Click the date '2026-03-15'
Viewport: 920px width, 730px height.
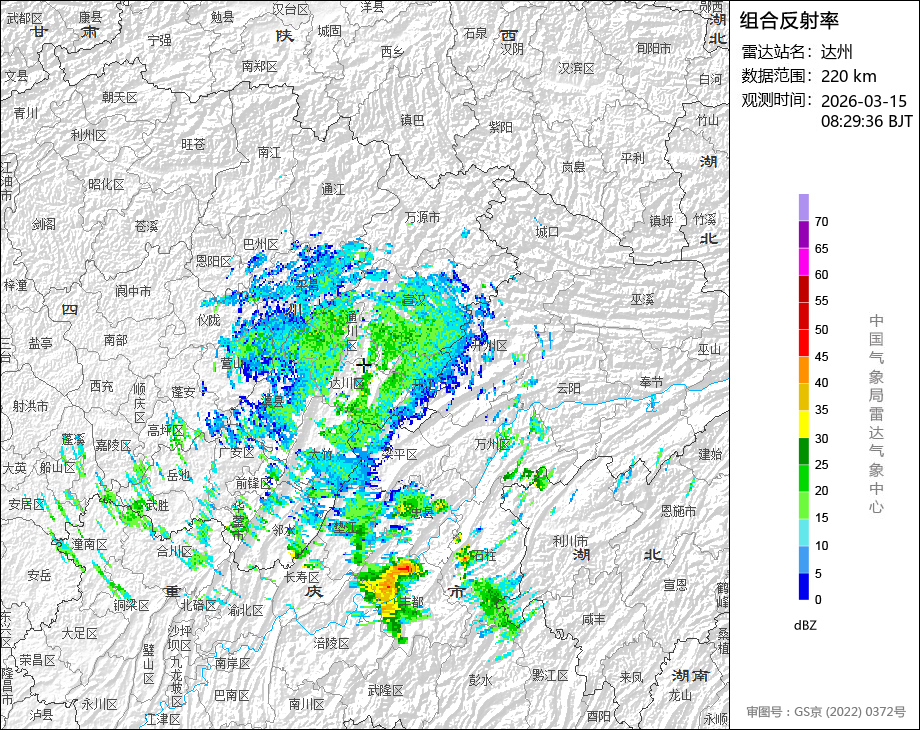pyautogui.click(x=864, y=101)
